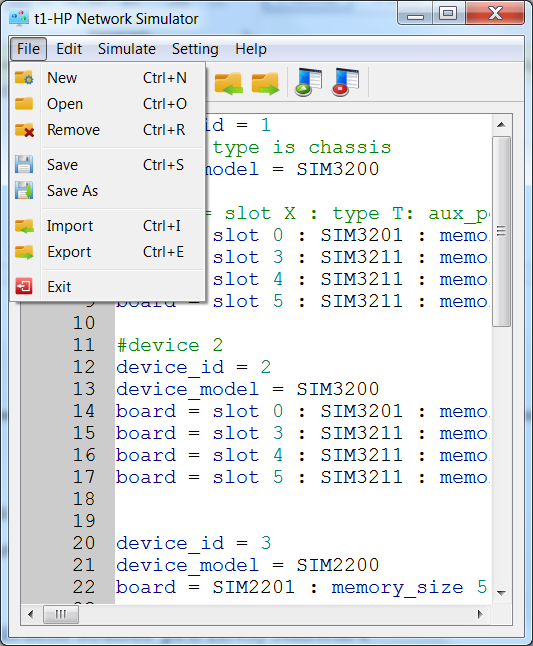The height and width of the screenshot is (646, 533).
Task: Click the red Exit icon in the File menu
Action: point(24,286)
